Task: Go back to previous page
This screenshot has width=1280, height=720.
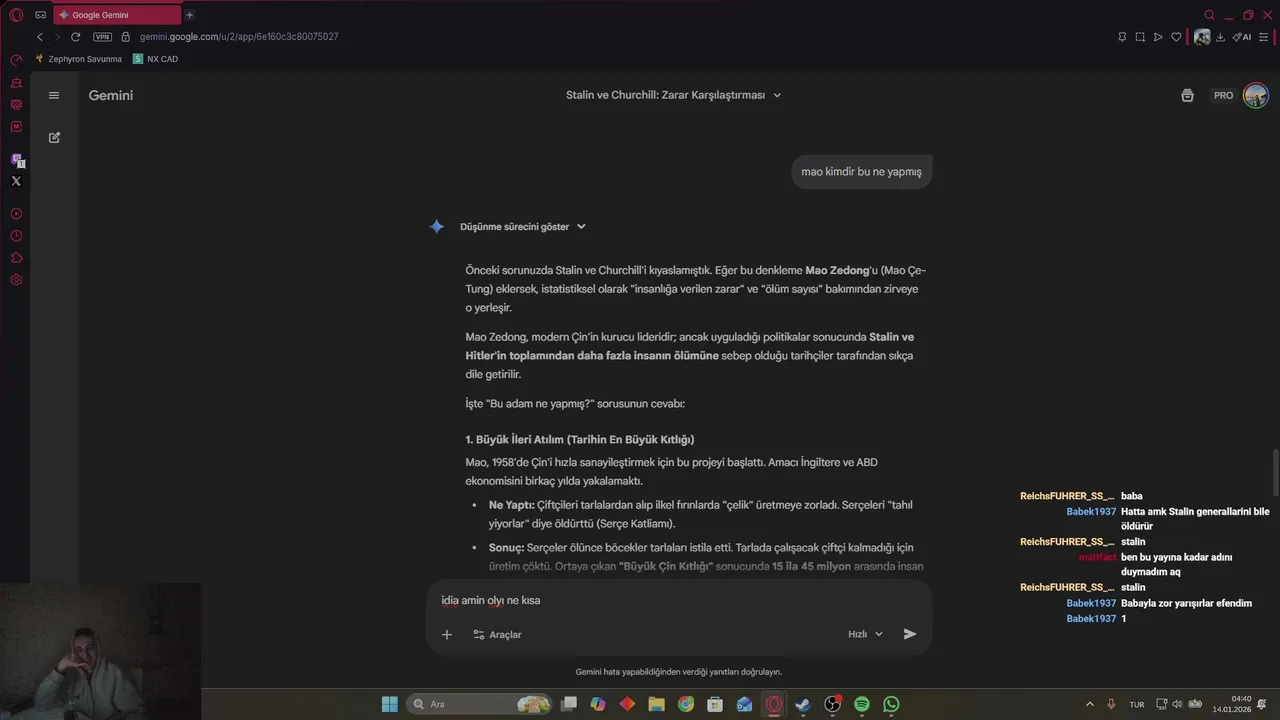Action: 40,37
